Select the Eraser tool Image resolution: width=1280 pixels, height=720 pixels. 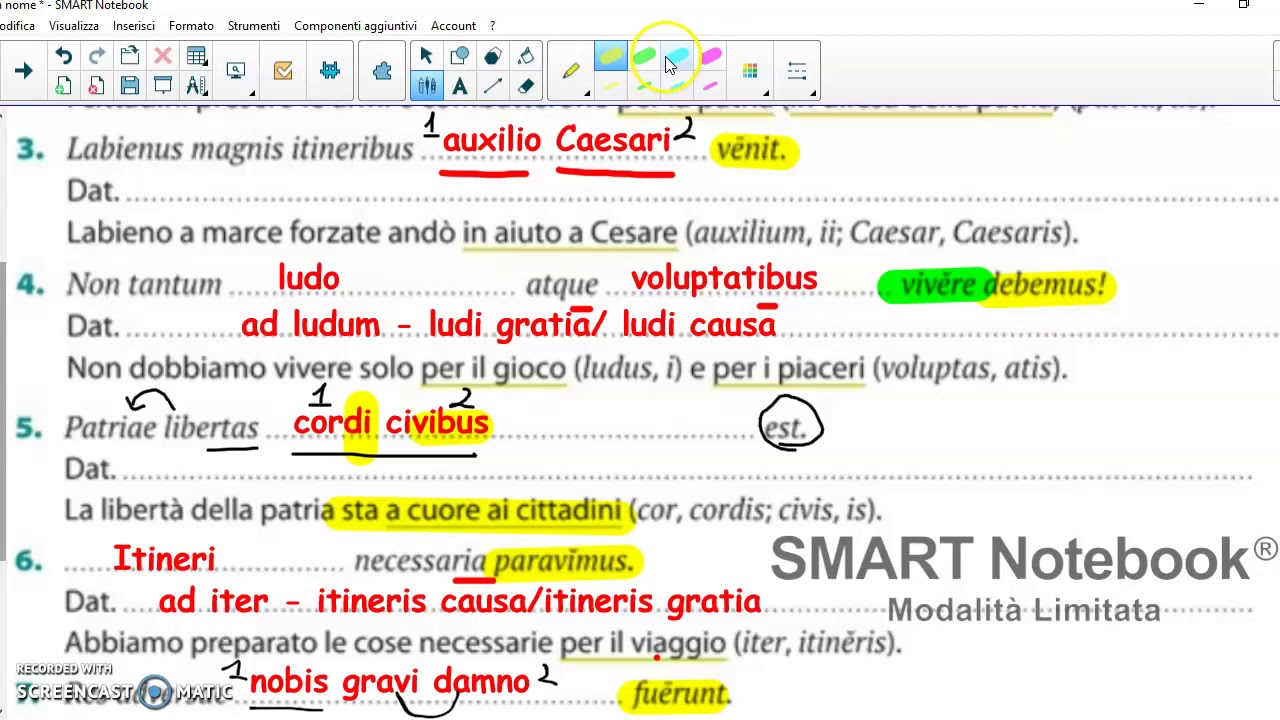pos(526,86)
